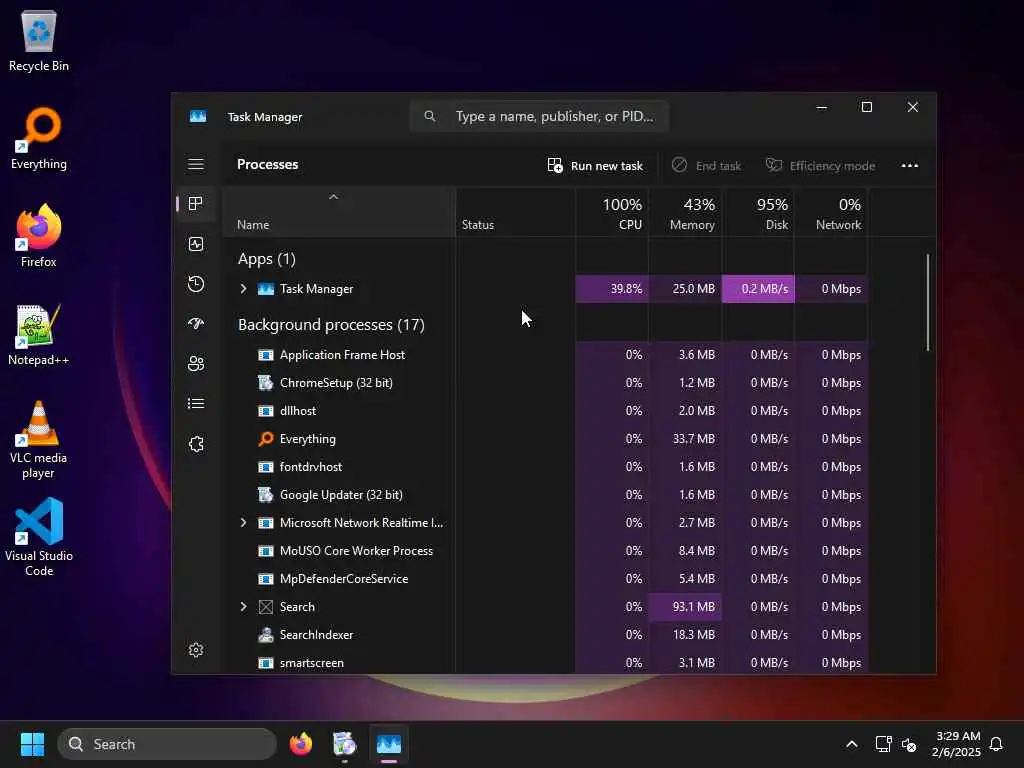Viewport: 1024px width, 768px height.
Task: Click the 39.8% CPU cell for Task Manager
Action: tap(612, 289)
